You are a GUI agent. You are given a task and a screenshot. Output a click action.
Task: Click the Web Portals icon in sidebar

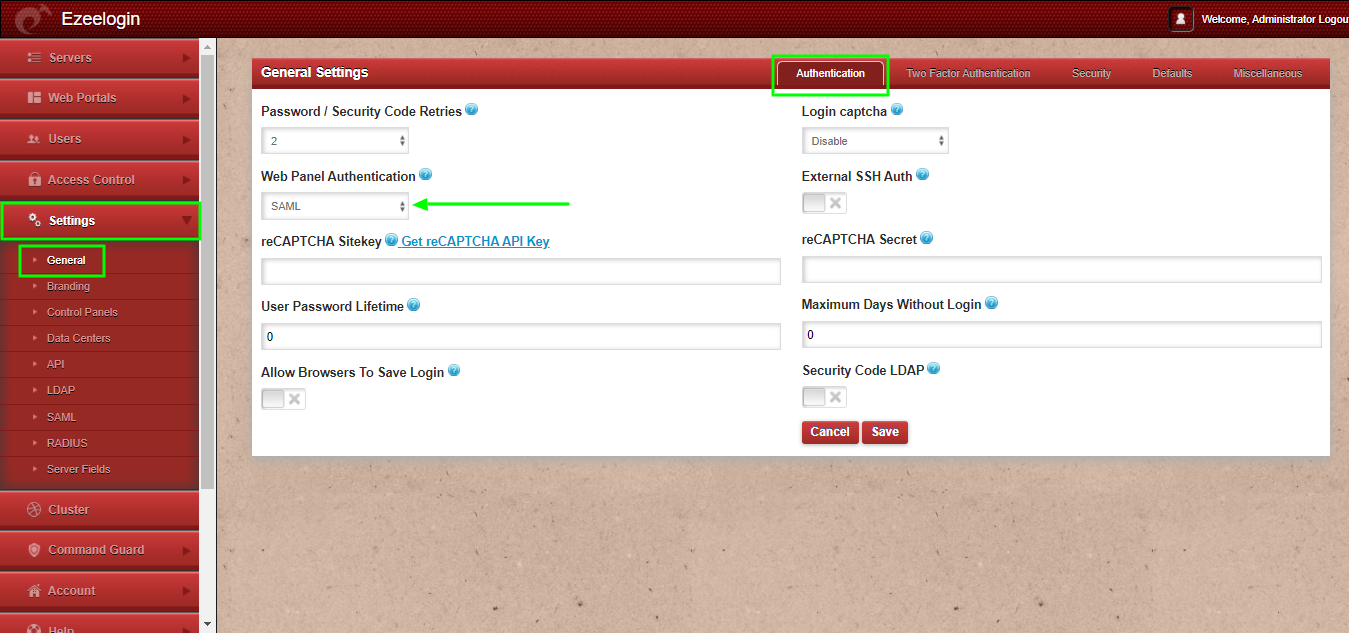click(x=34, y=98)
